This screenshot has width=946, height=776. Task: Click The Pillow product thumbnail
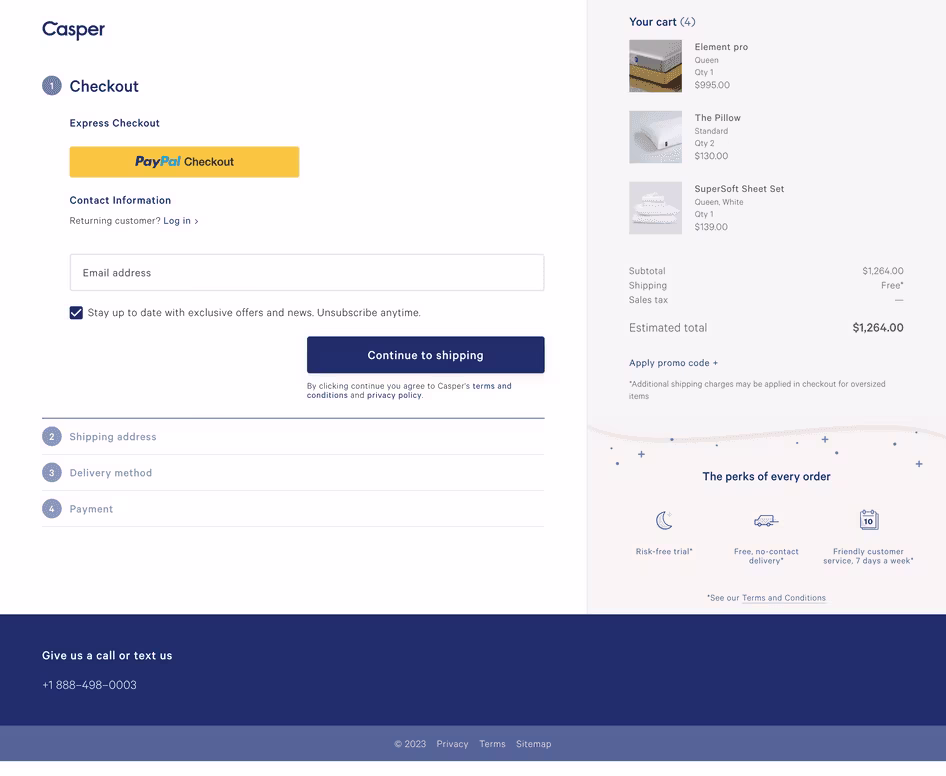point(655,137)
